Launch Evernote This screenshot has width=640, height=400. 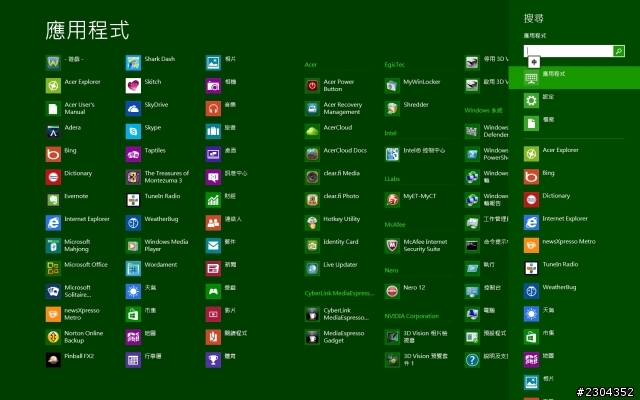(x=67, y=200)
